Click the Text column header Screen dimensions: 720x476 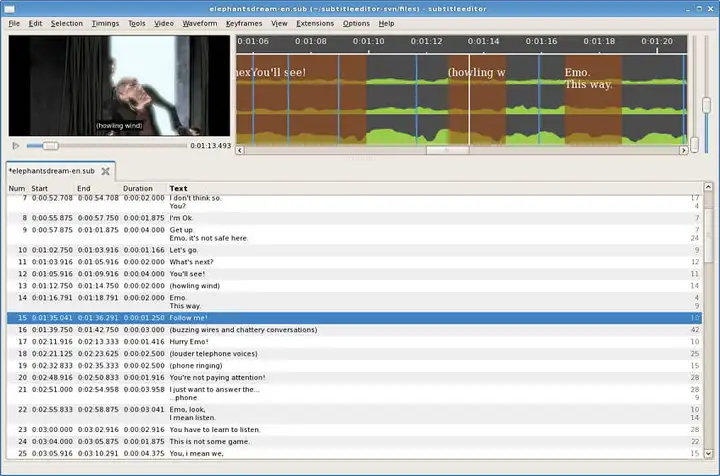[178, 188]
